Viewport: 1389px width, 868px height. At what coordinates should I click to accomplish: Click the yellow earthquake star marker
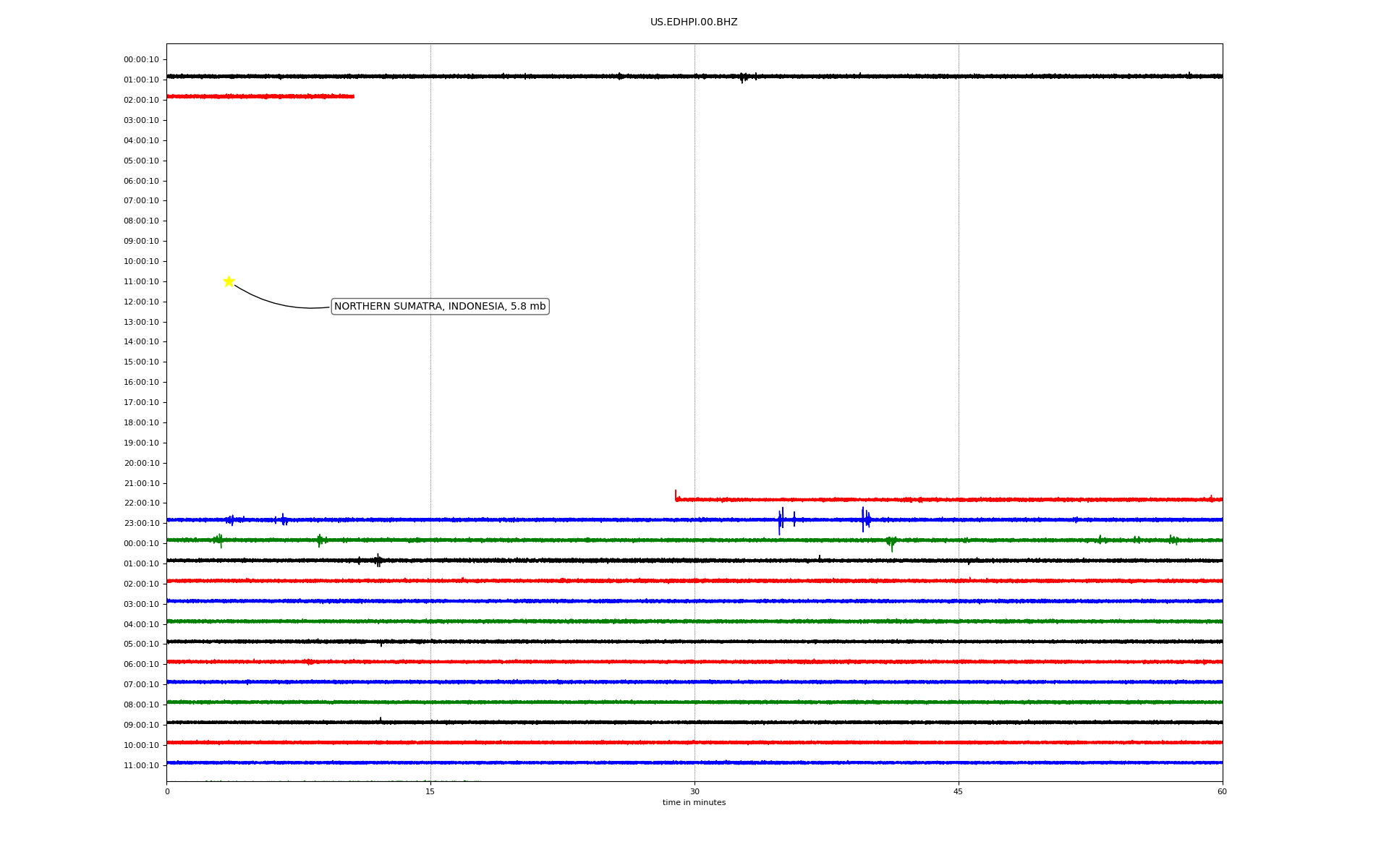coord(229,281)
